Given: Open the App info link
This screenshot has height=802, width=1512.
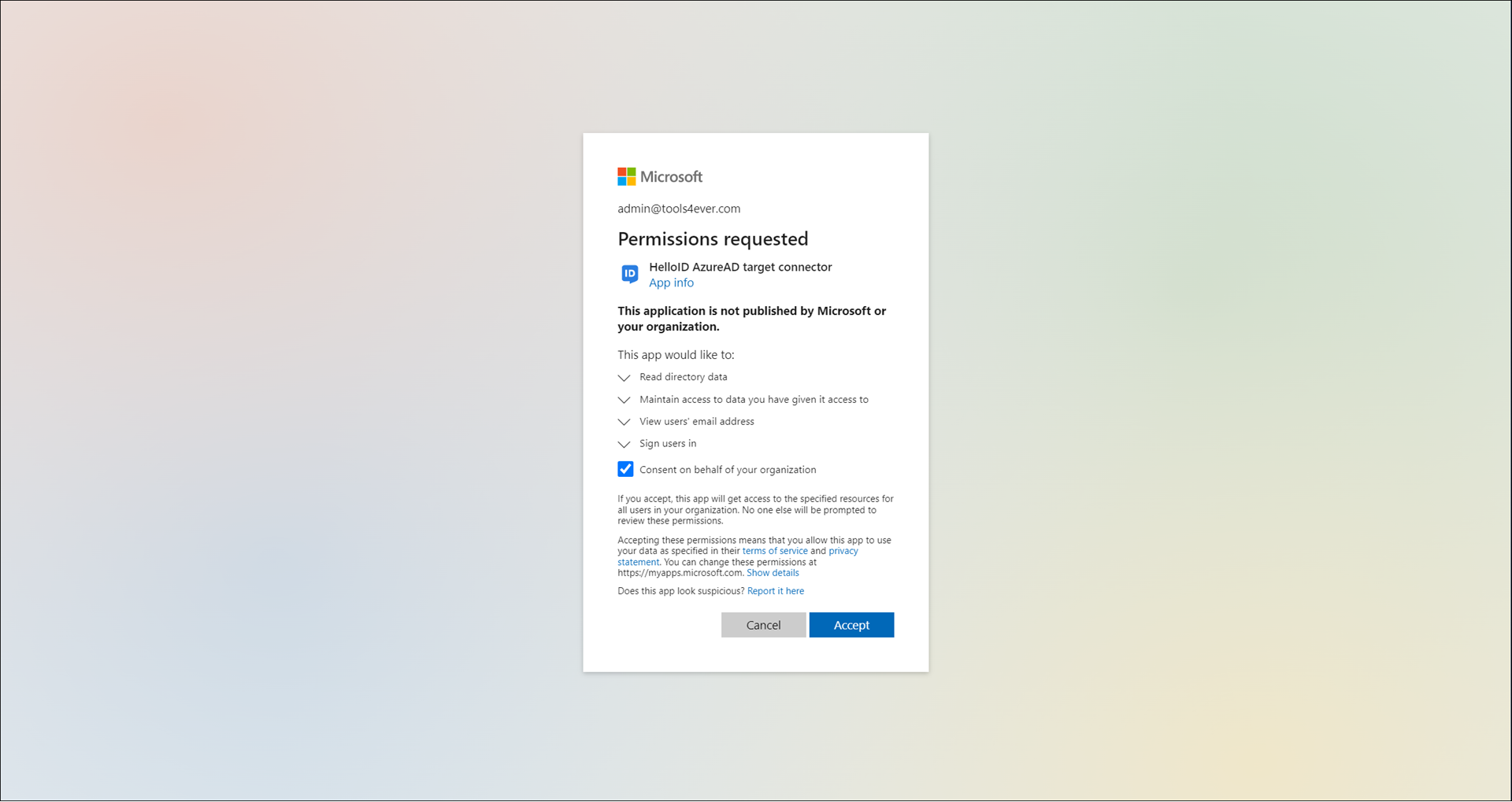Looking at the screenshot, I should coord(671,283).
